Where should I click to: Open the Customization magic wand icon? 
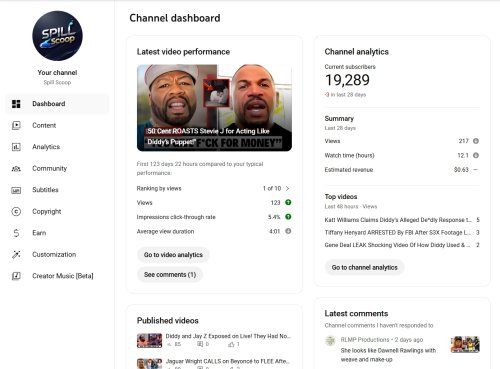click(x=16, y=254)
